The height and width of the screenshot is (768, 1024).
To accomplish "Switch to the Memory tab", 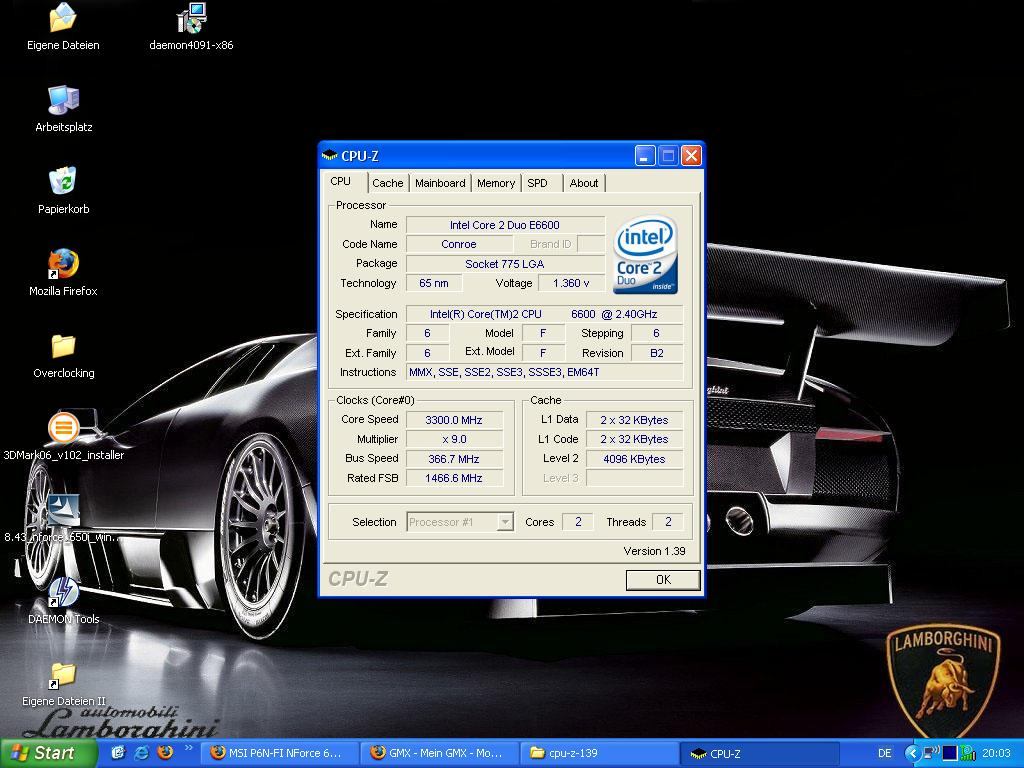I will pos(496,183).
